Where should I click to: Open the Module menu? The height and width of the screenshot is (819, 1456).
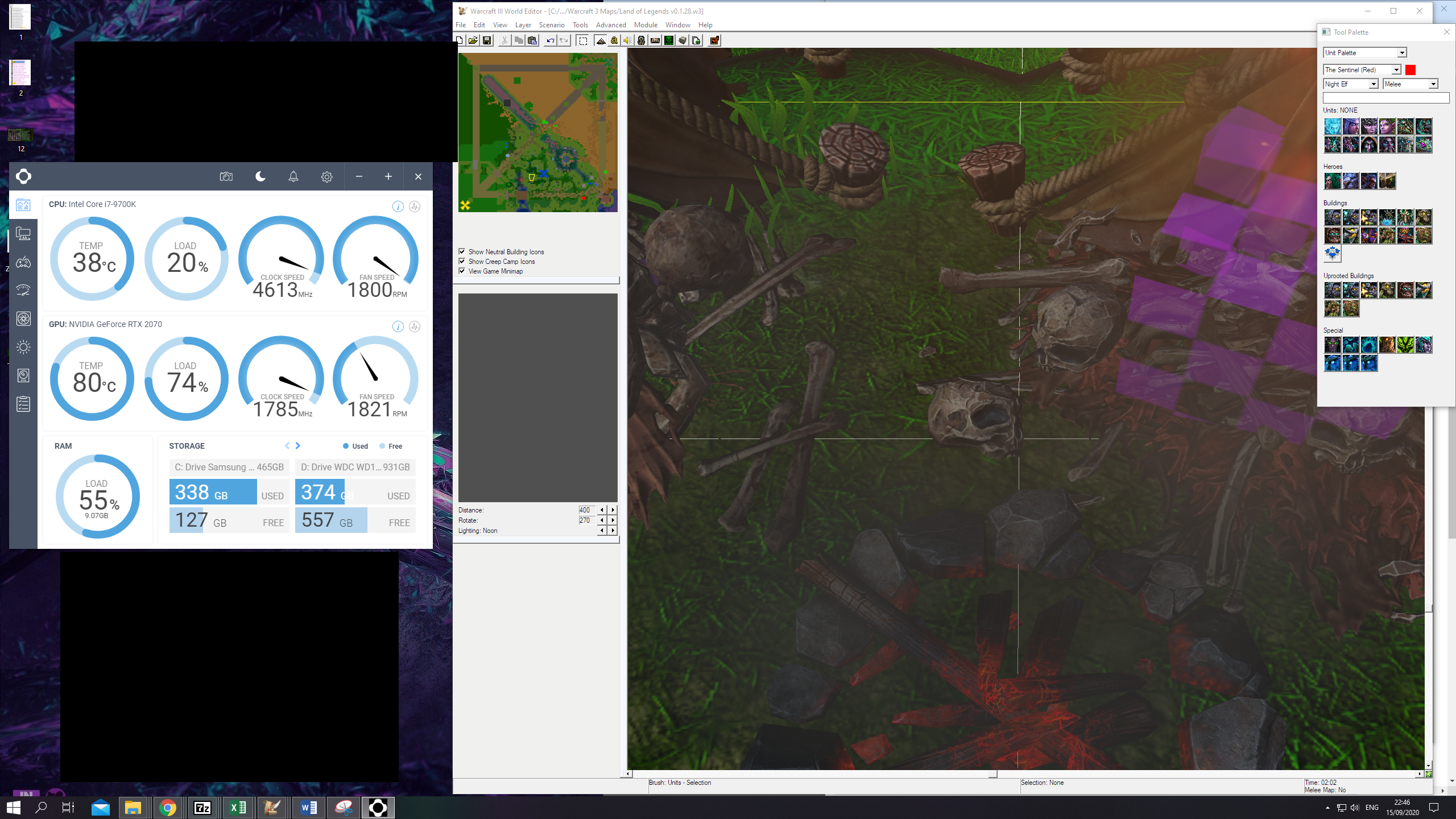point(646,25)
